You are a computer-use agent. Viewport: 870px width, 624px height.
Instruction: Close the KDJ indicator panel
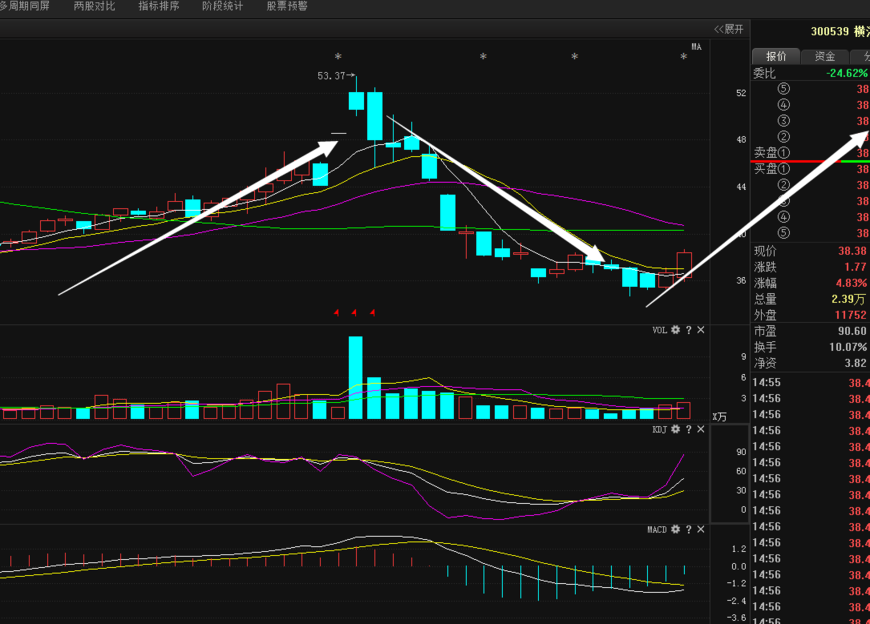coord(701,429)
